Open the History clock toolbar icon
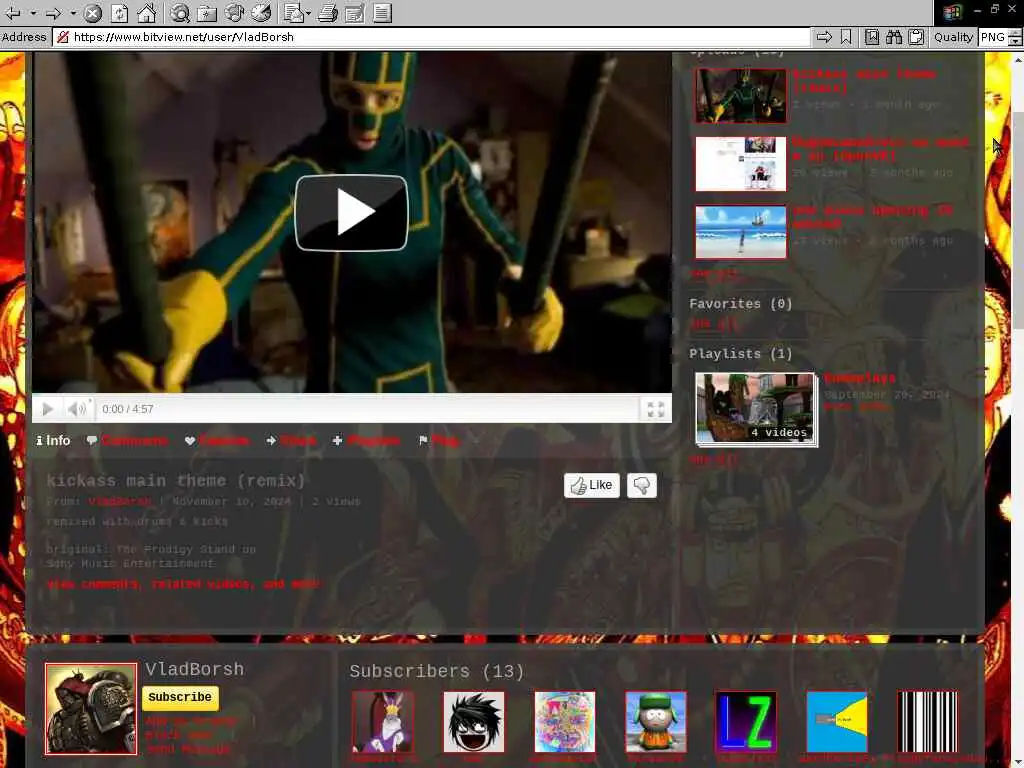1024x768 pixels. tap(261, 12)
